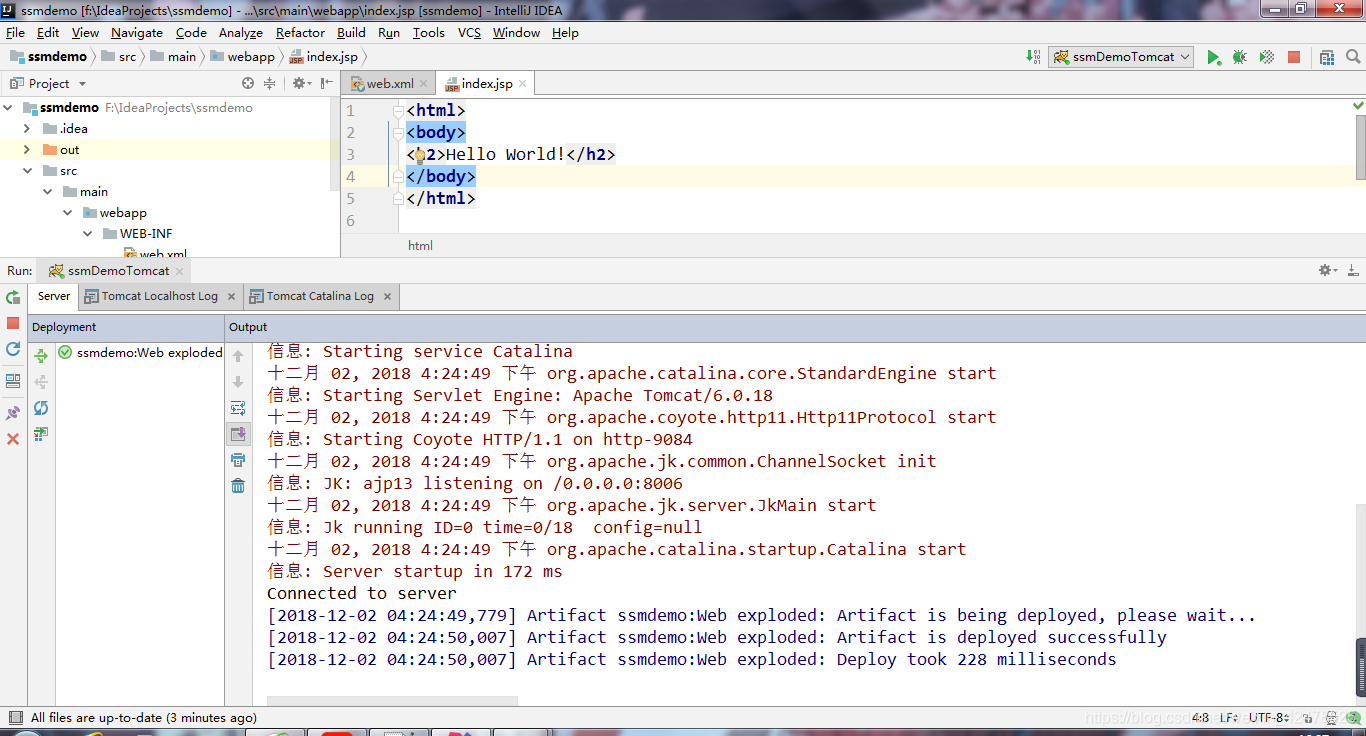Image resolution: width=1366 pixels, height=736 pixels.
Task: Open the Build menu
Action: click(x=351, y=33)
